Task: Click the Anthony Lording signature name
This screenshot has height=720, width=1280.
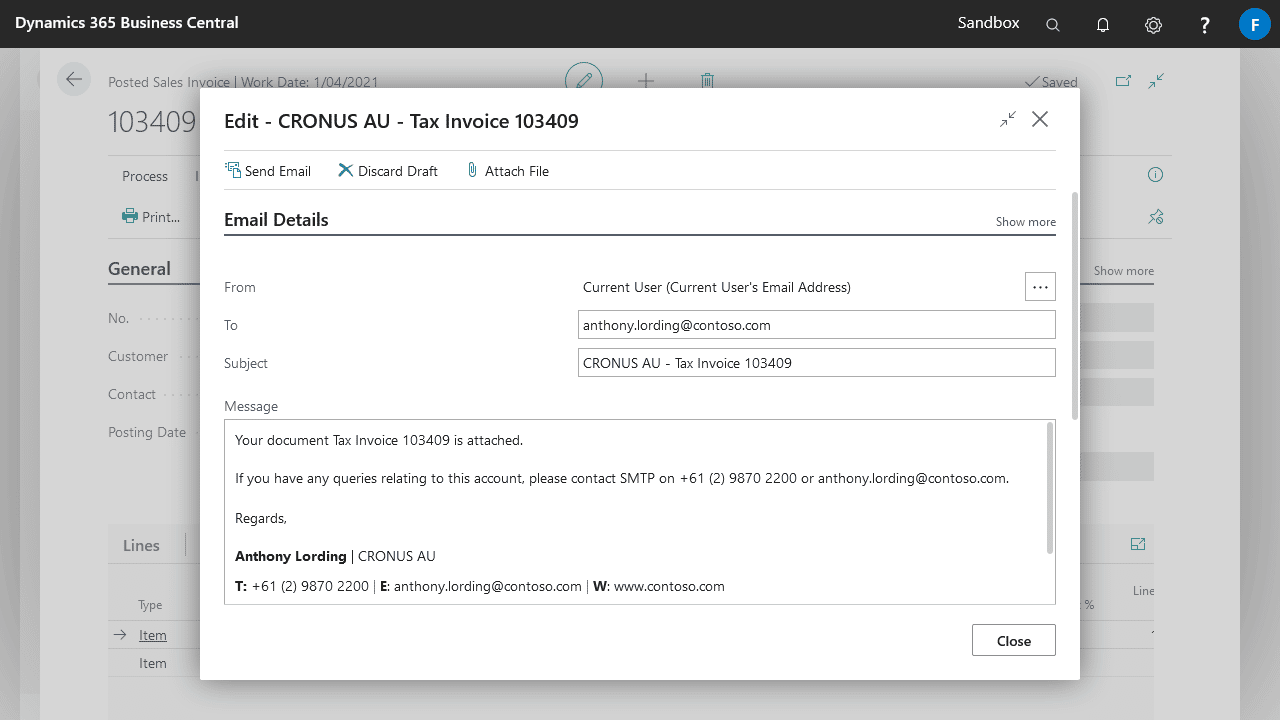Action: pos(290,556)
